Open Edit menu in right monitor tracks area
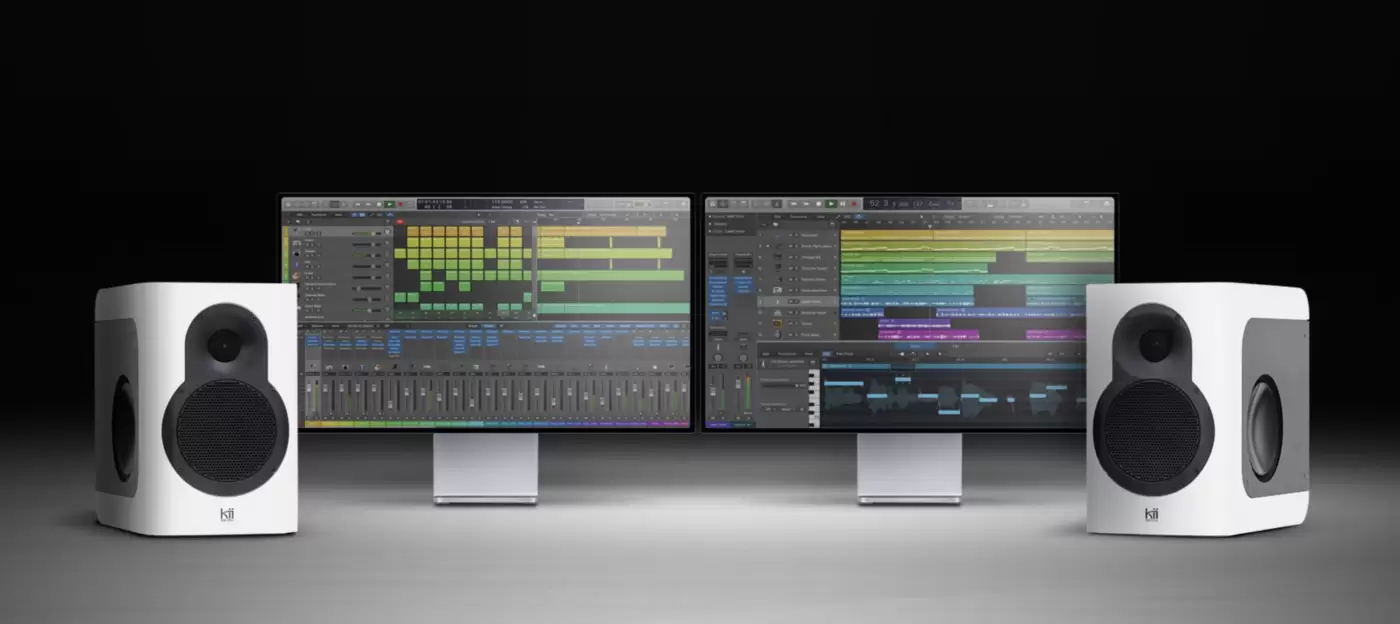 click(x=776, y=216)
